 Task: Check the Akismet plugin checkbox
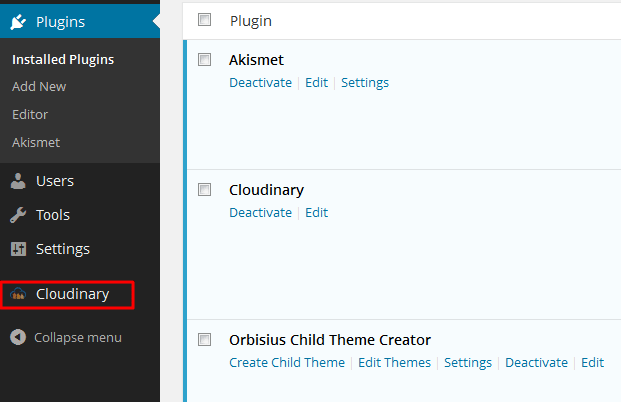(204, 60)
